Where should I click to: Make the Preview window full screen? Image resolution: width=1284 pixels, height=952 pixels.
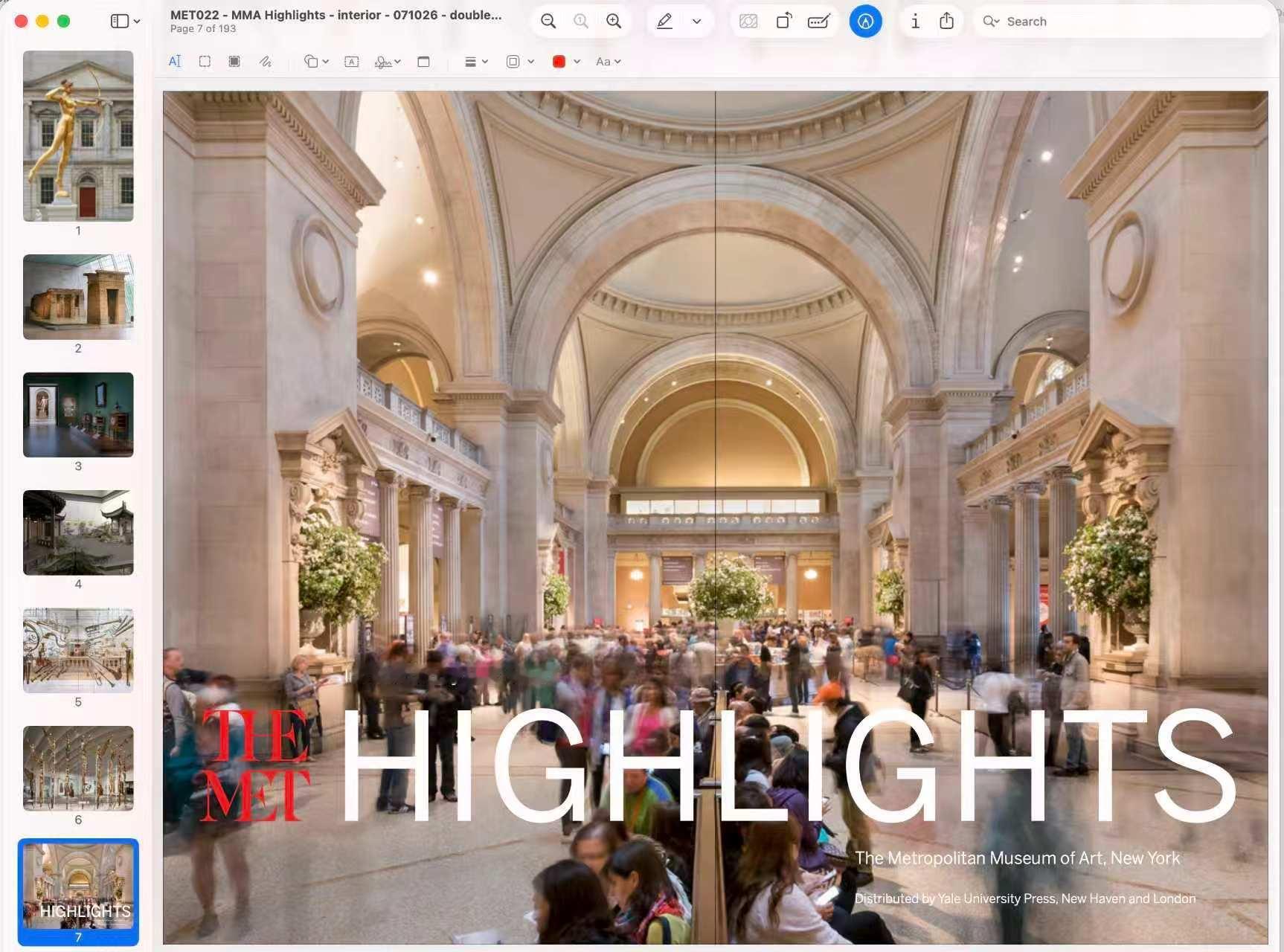click(x=64, y=22)
